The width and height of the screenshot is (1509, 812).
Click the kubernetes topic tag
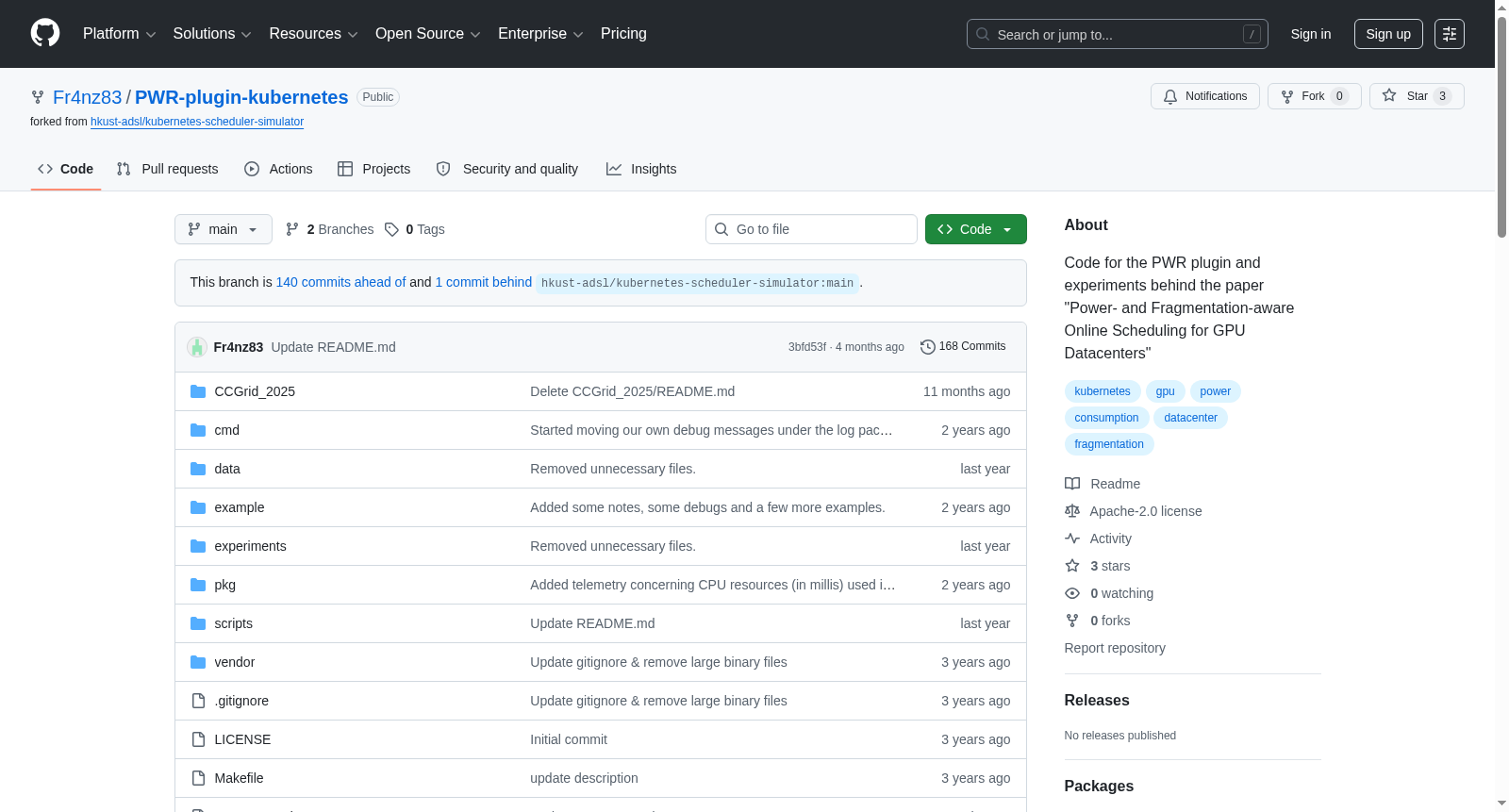click(x=1103, y=391)
